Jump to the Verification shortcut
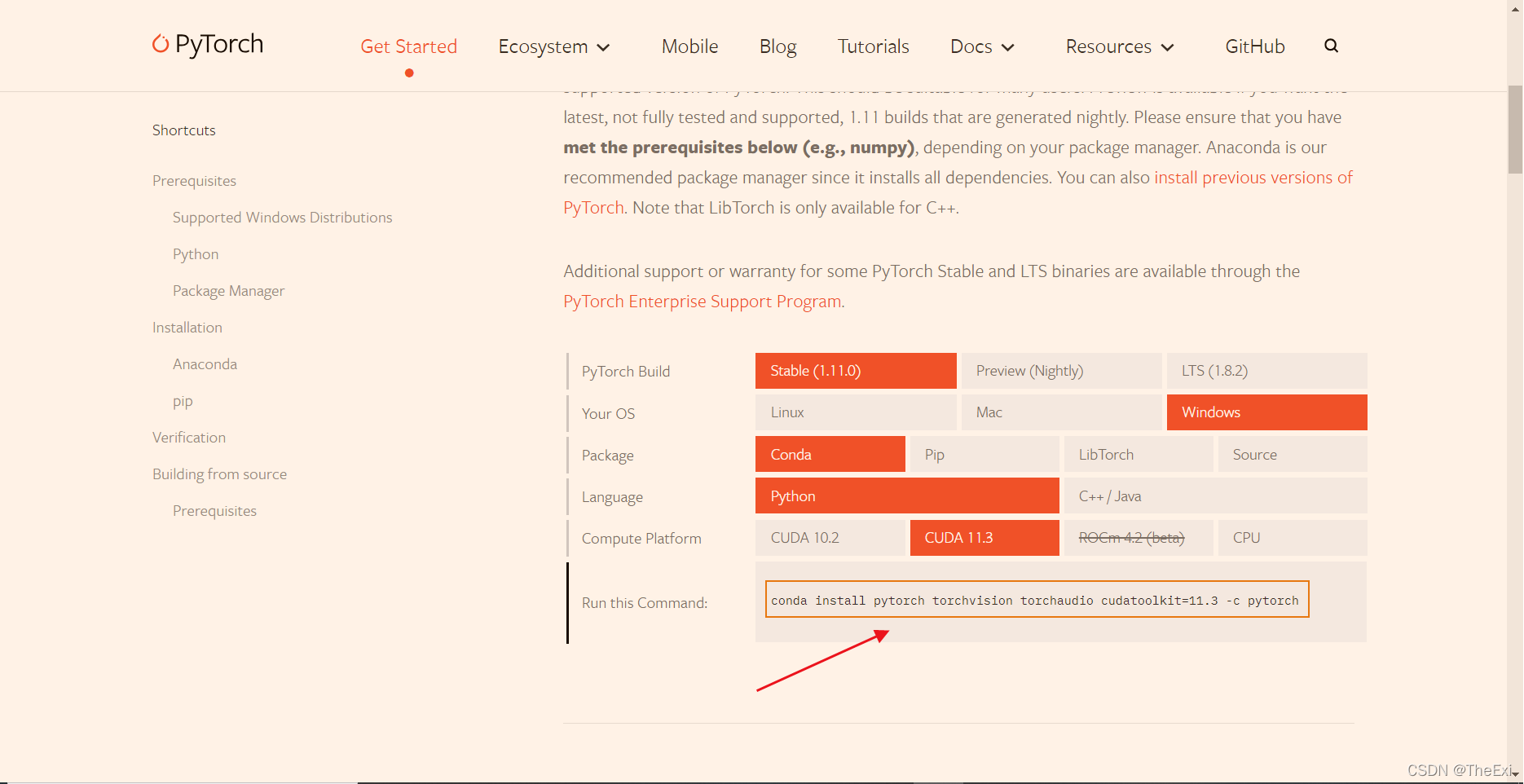Screen dimensions: 1524x784 click(188, 438)
